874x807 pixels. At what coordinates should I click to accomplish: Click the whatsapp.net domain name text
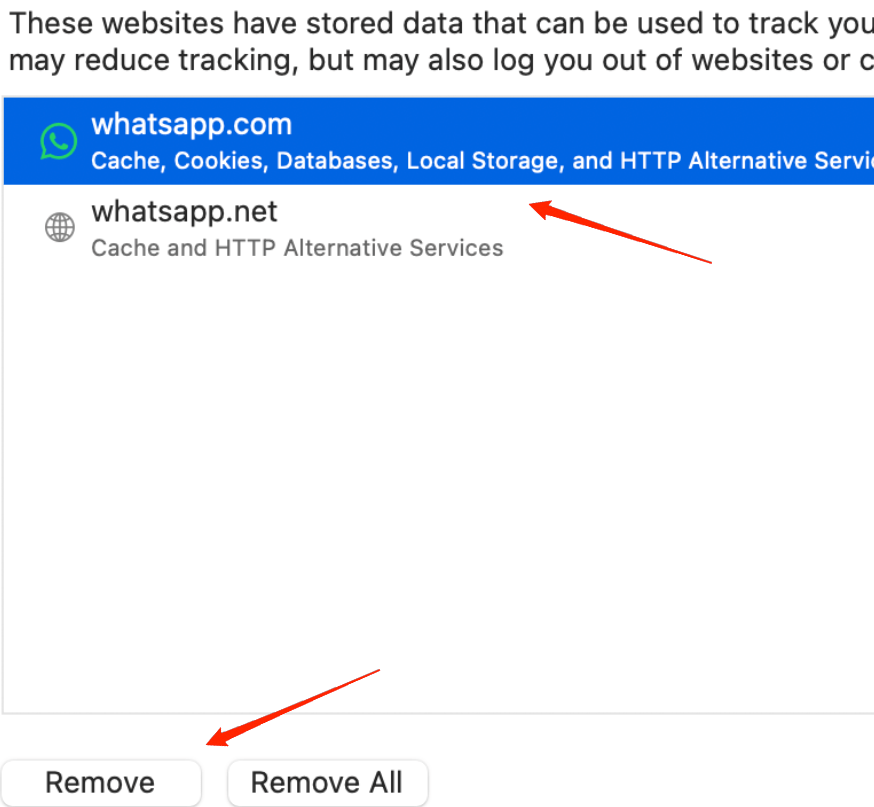[184, 211]
